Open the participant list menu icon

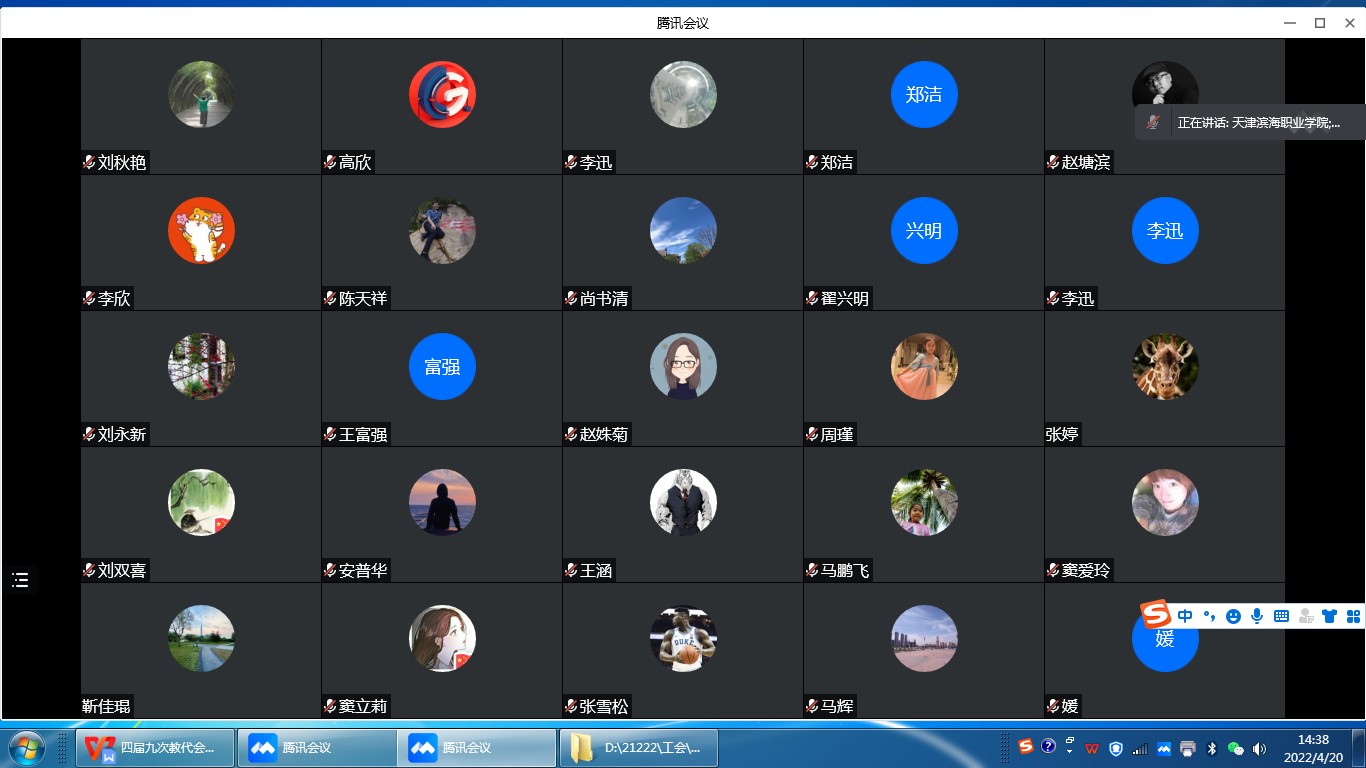click(x=20, y=580)
